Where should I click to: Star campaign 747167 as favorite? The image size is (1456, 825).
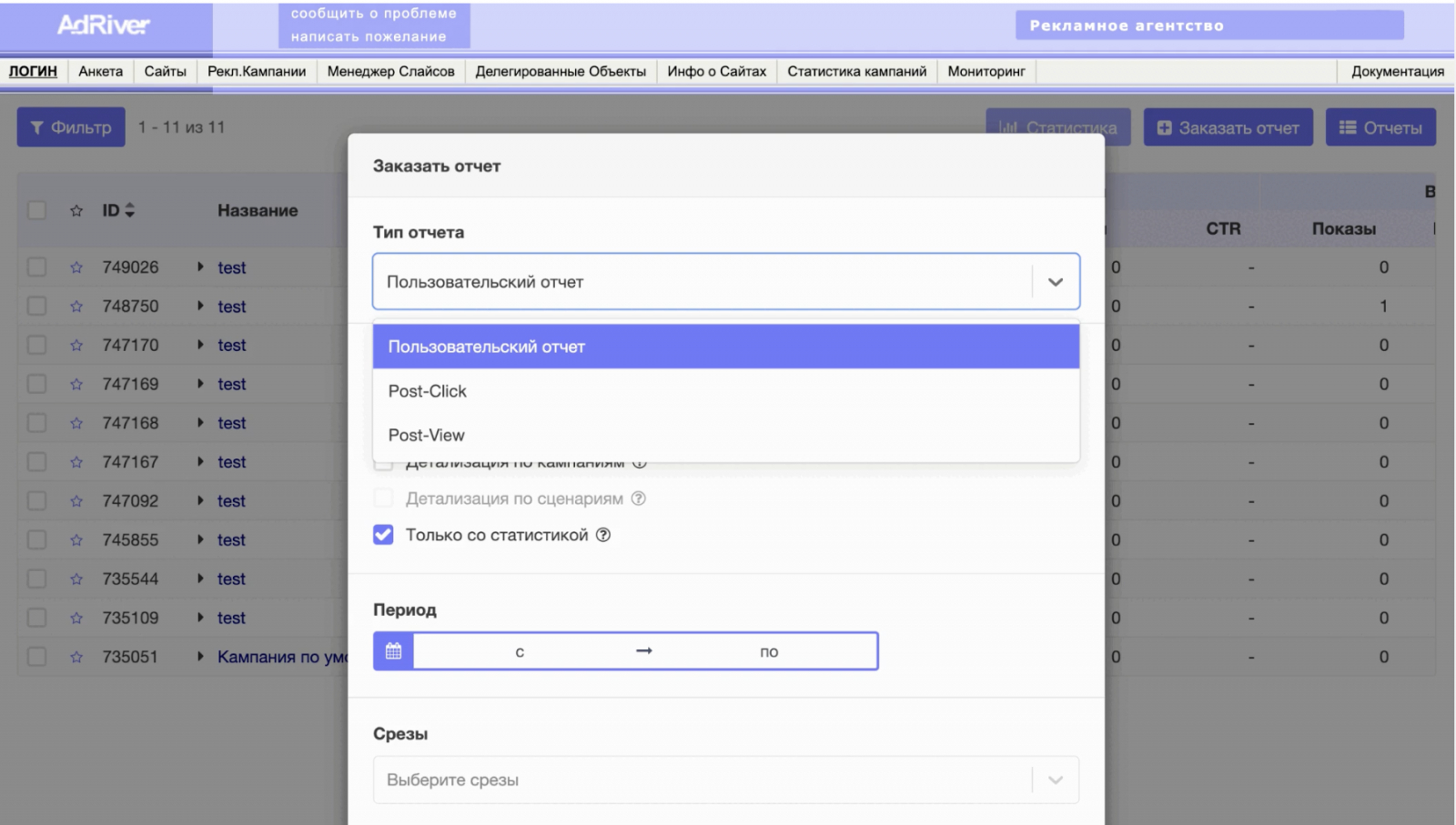pos(76,462)
